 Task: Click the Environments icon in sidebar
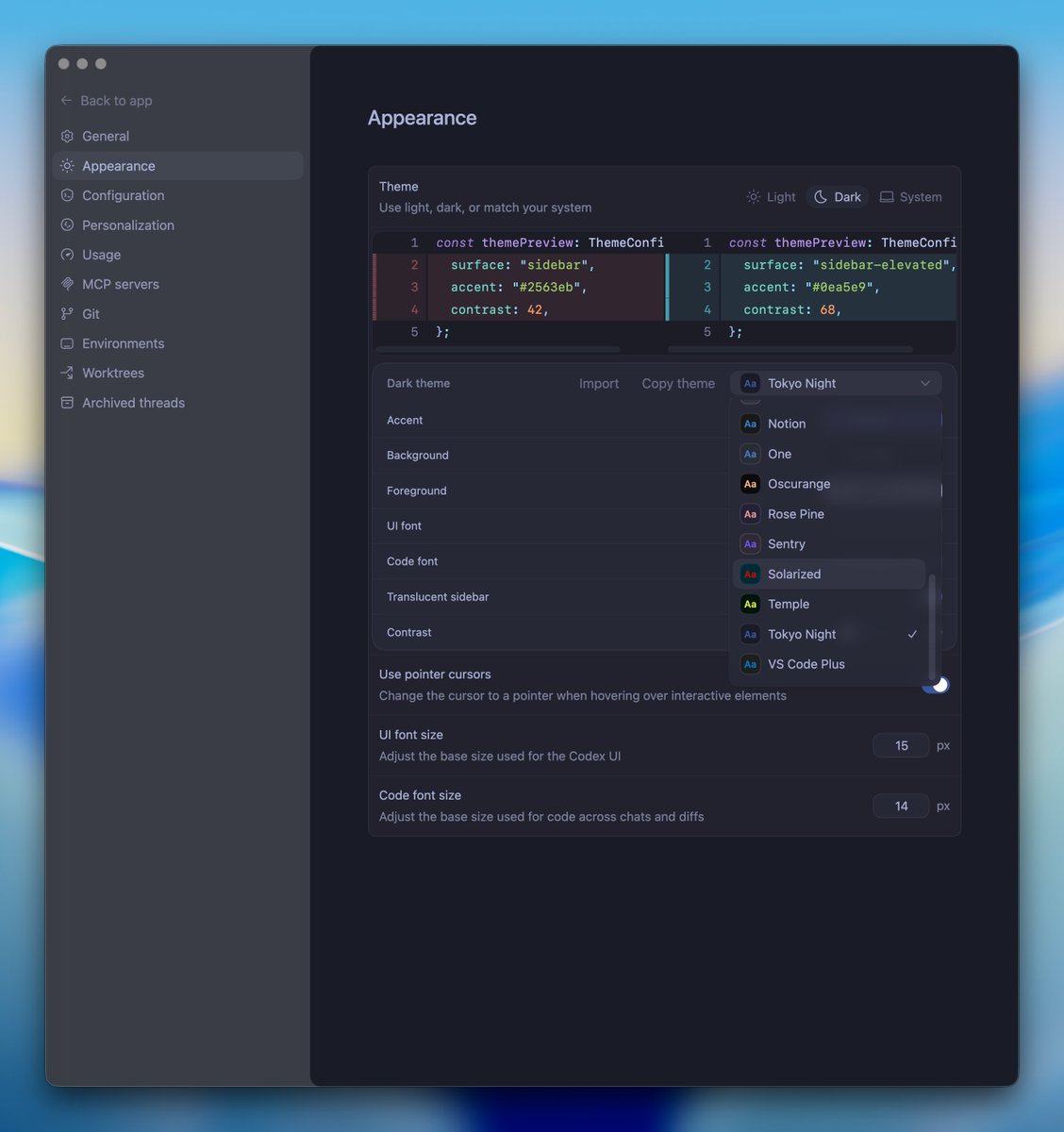67,343
